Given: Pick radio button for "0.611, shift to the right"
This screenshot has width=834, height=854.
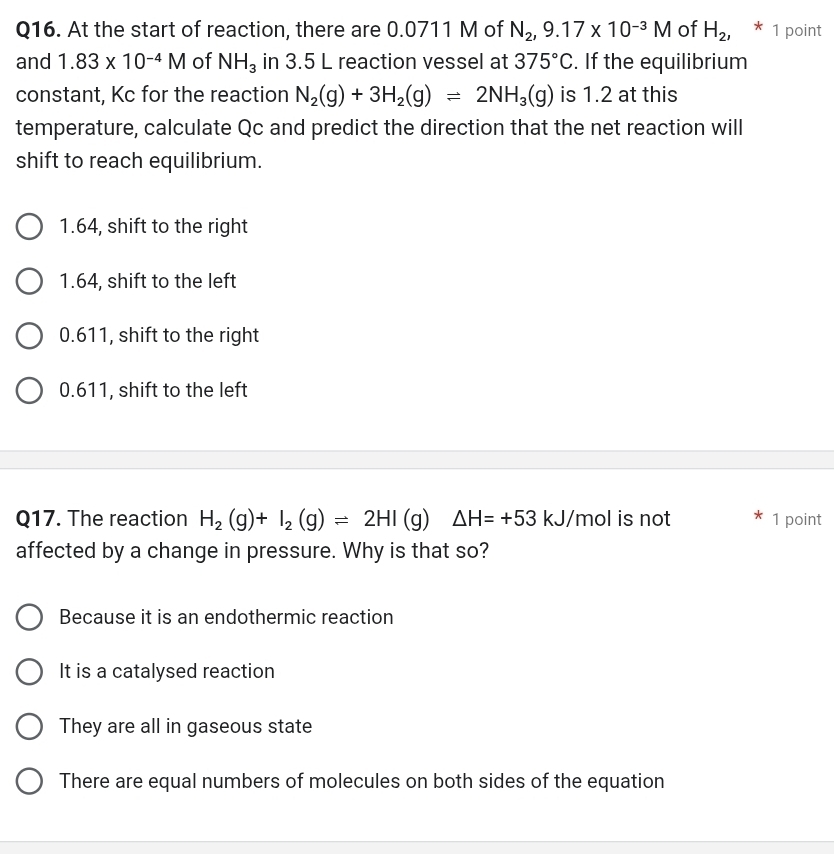Looking at the screenshot, I should pyautogui.click(x=29, y=336).
